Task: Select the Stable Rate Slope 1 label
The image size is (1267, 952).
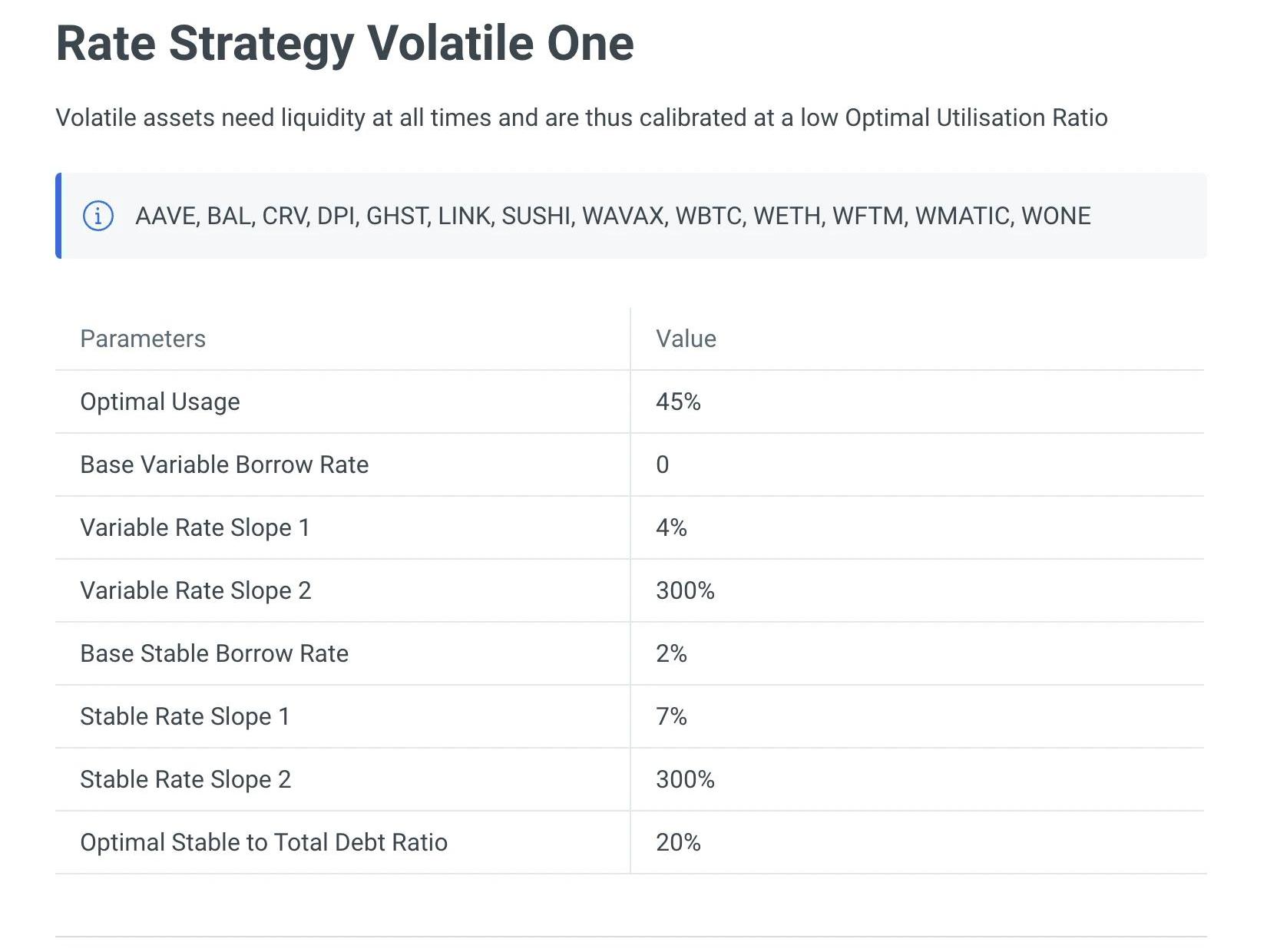Action: click(x=185, y=716)
